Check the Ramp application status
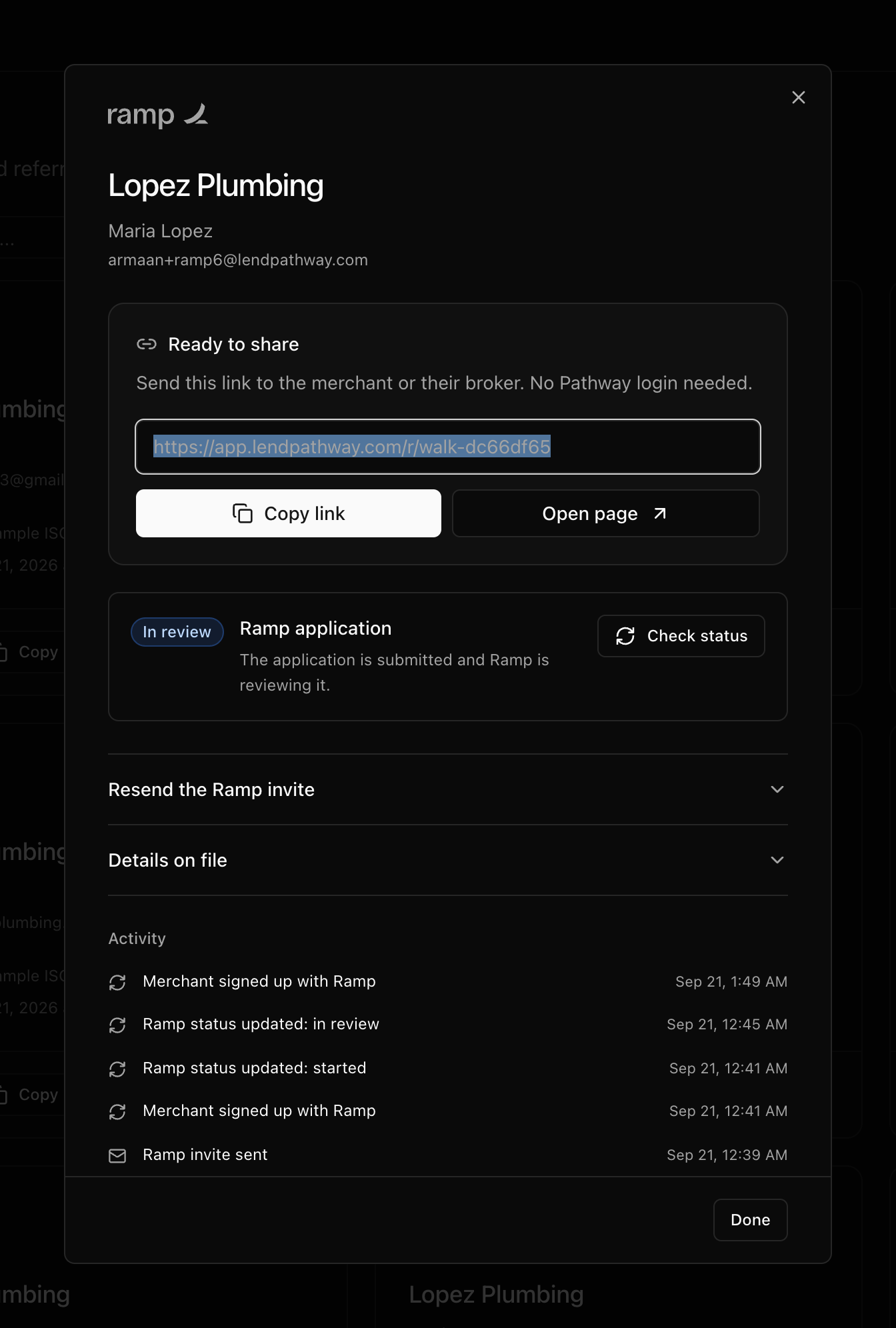This screenshot has height=1328, width=896. click(681, 636)
